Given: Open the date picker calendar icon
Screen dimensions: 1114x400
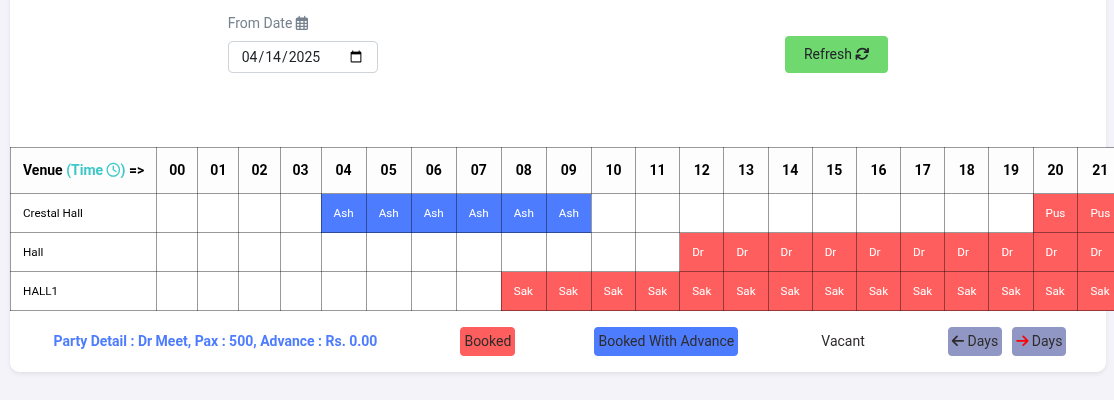Looking at the screenshot, I should 356,57.
